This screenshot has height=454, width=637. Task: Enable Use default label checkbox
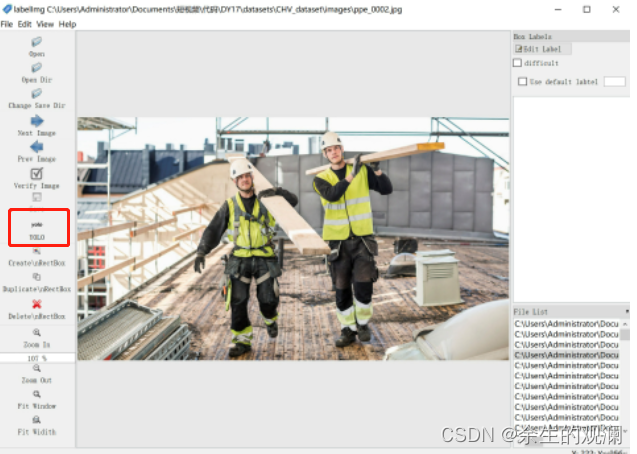click(x=522, y=82)
